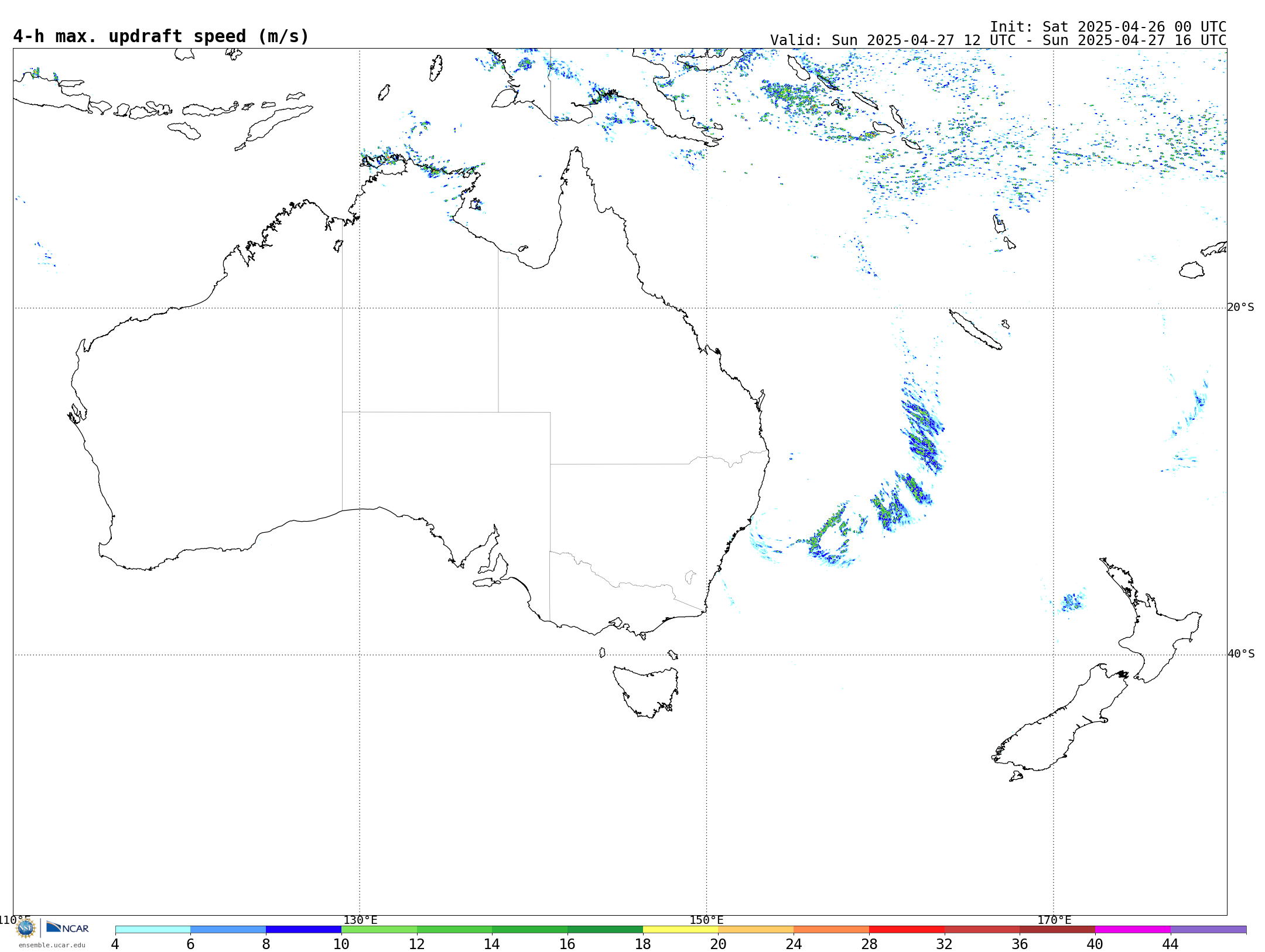Click the colorbar tick label 10
Image resolution: width=1265 pixels, height=952 pixels.
pos(341,944)
